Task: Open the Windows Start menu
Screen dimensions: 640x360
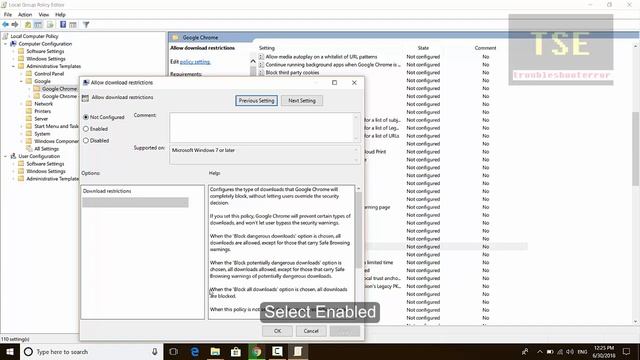Action: pyautogui.click(x=10, y=351)
